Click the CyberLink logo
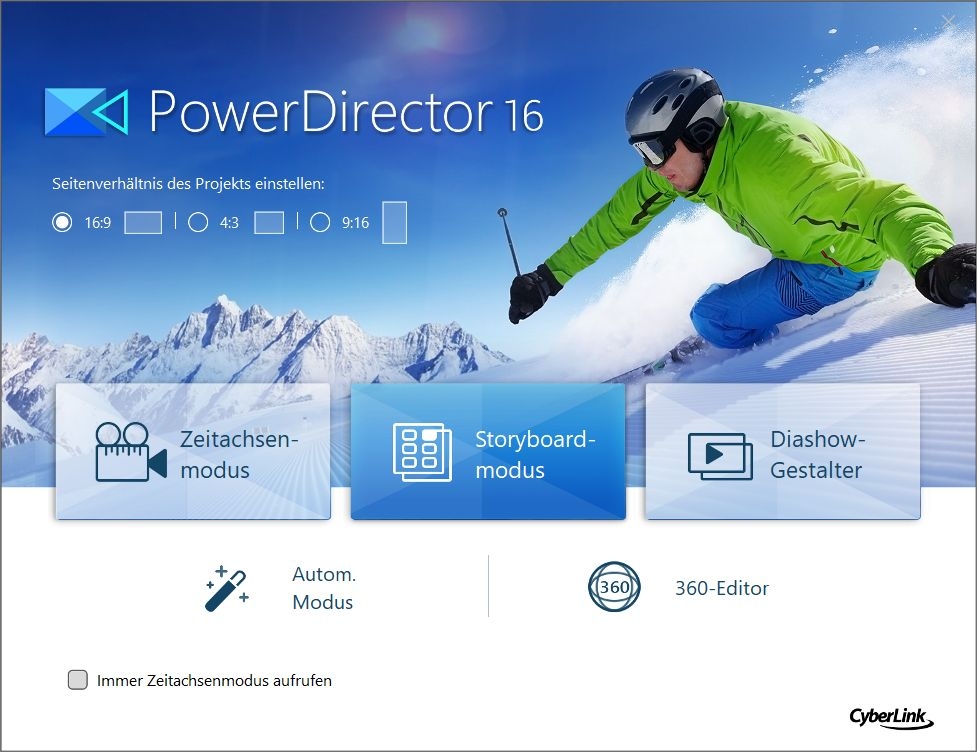The height and width of the screenshot is (752, 977). (891, 717)
